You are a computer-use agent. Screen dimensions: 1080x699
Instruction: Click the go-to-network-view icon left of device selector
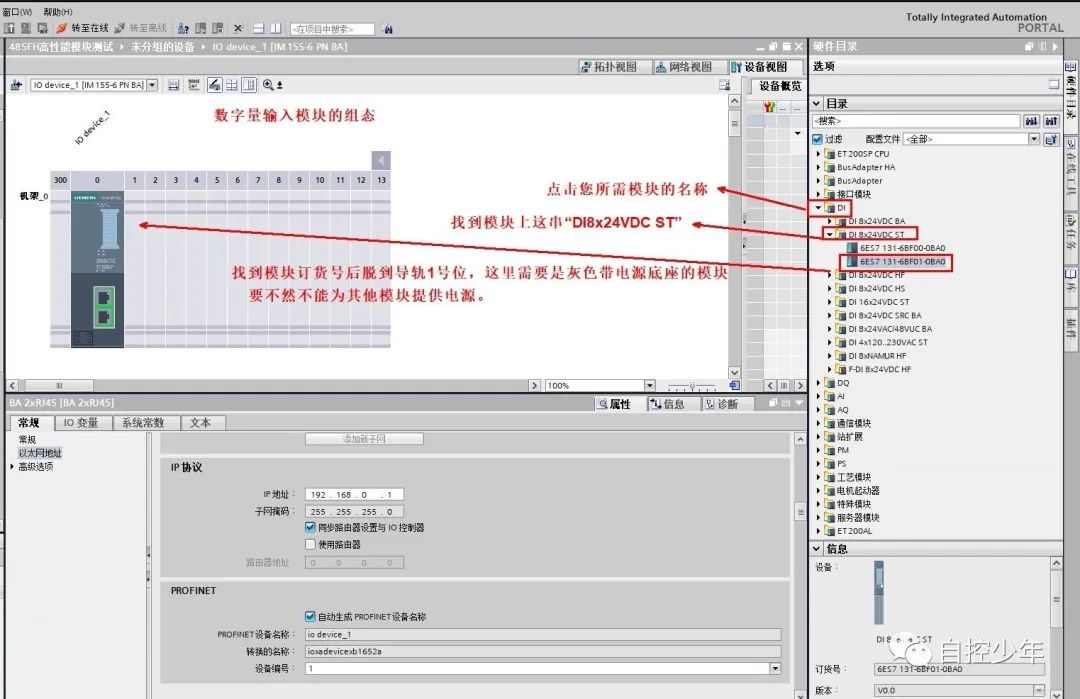click(x=16, y=85)
